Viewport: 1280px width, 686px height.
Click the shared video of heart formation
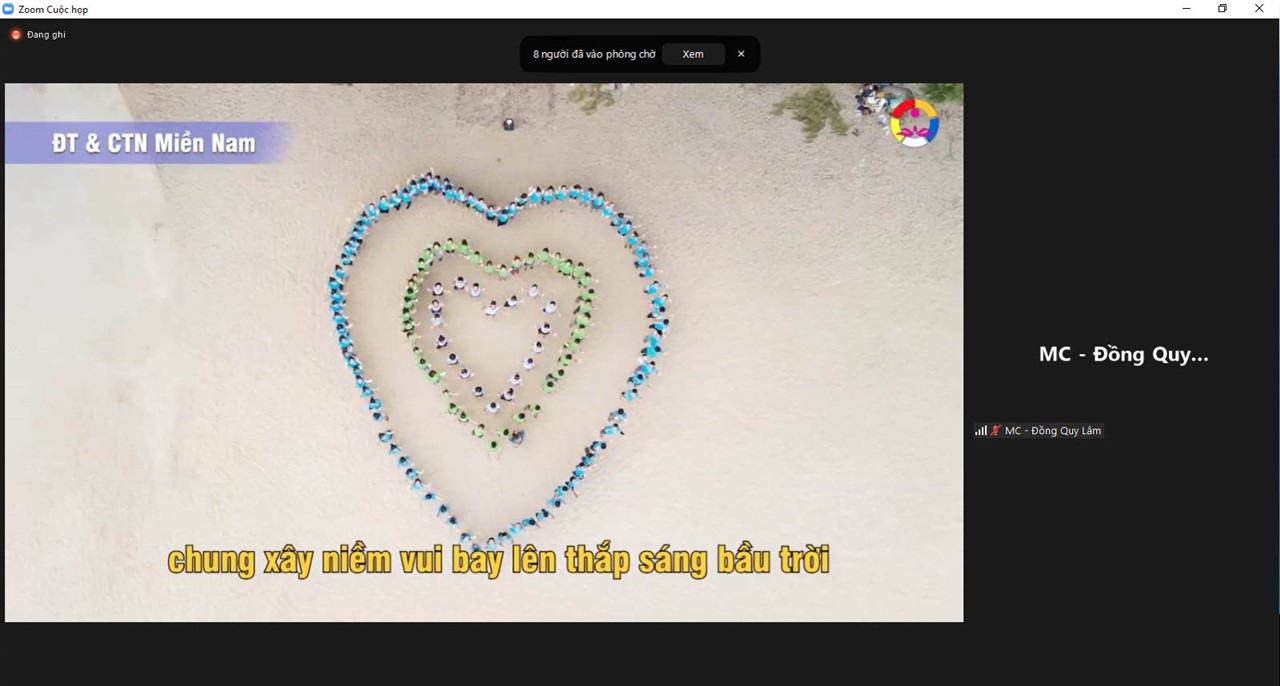pos(484,352)
